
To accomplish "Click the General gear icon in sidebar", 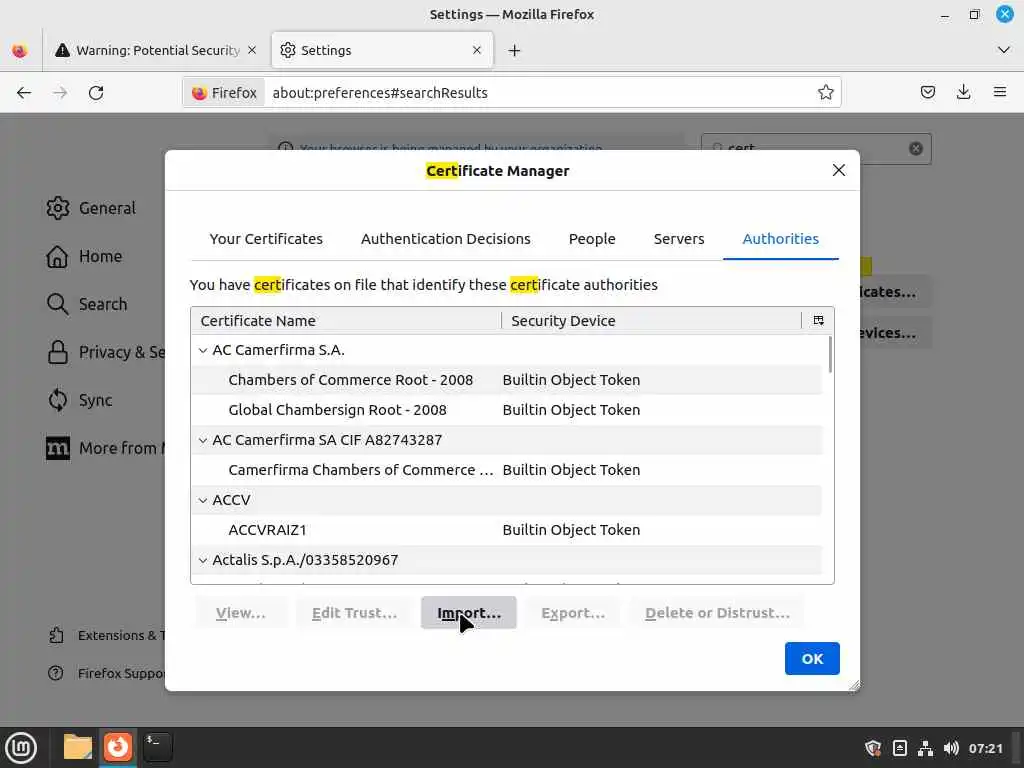I will click(57, 208).
